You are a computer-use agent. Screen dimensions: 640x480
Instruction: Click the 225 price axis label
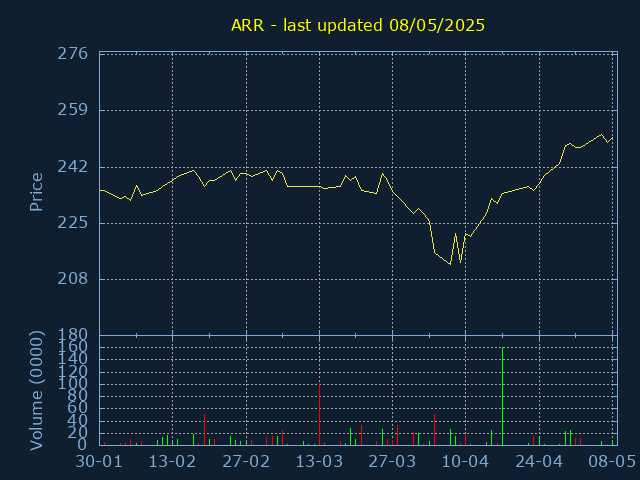tap(72, 223)
